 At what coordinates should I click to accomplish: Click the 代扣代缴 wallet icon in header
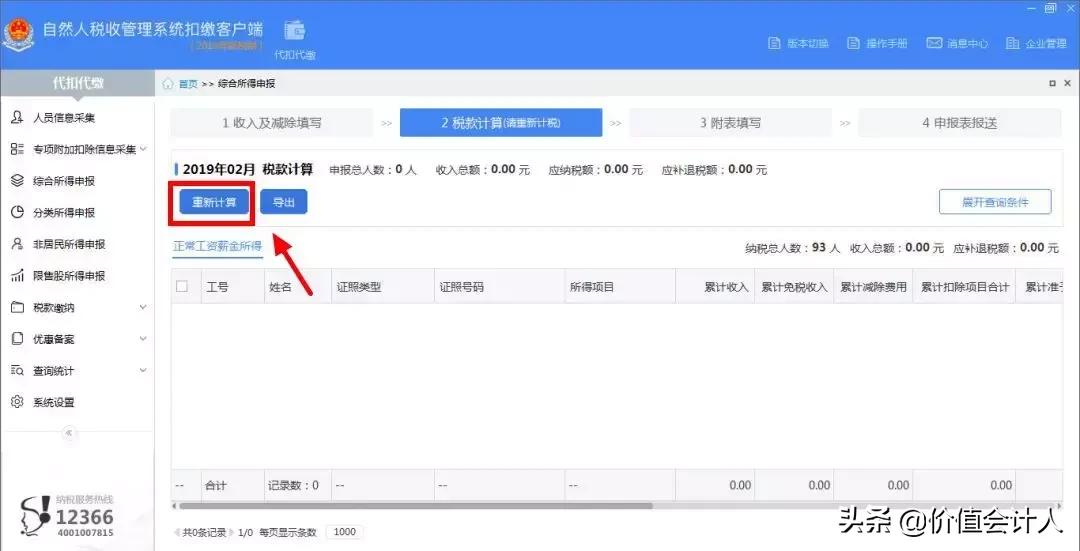coord(295,30)
